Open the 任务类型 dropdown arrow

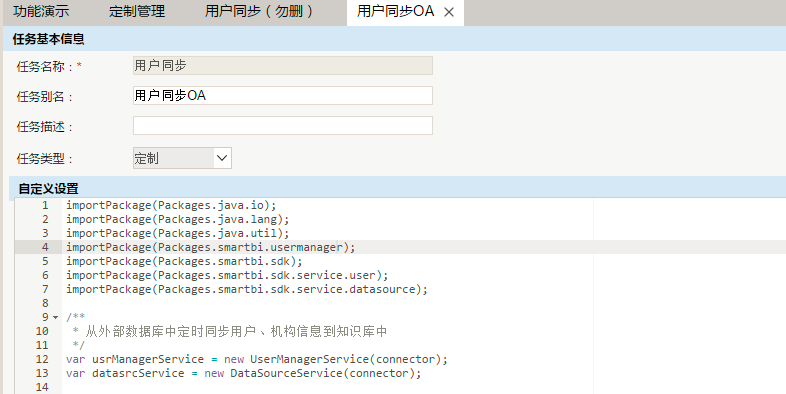pyautogui.click(x=222, y=158)
